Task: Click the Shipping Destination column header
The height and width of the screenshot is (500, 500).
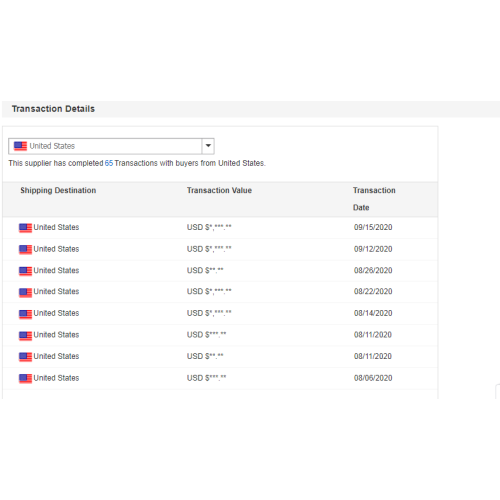Action: [x=58, y=190]
